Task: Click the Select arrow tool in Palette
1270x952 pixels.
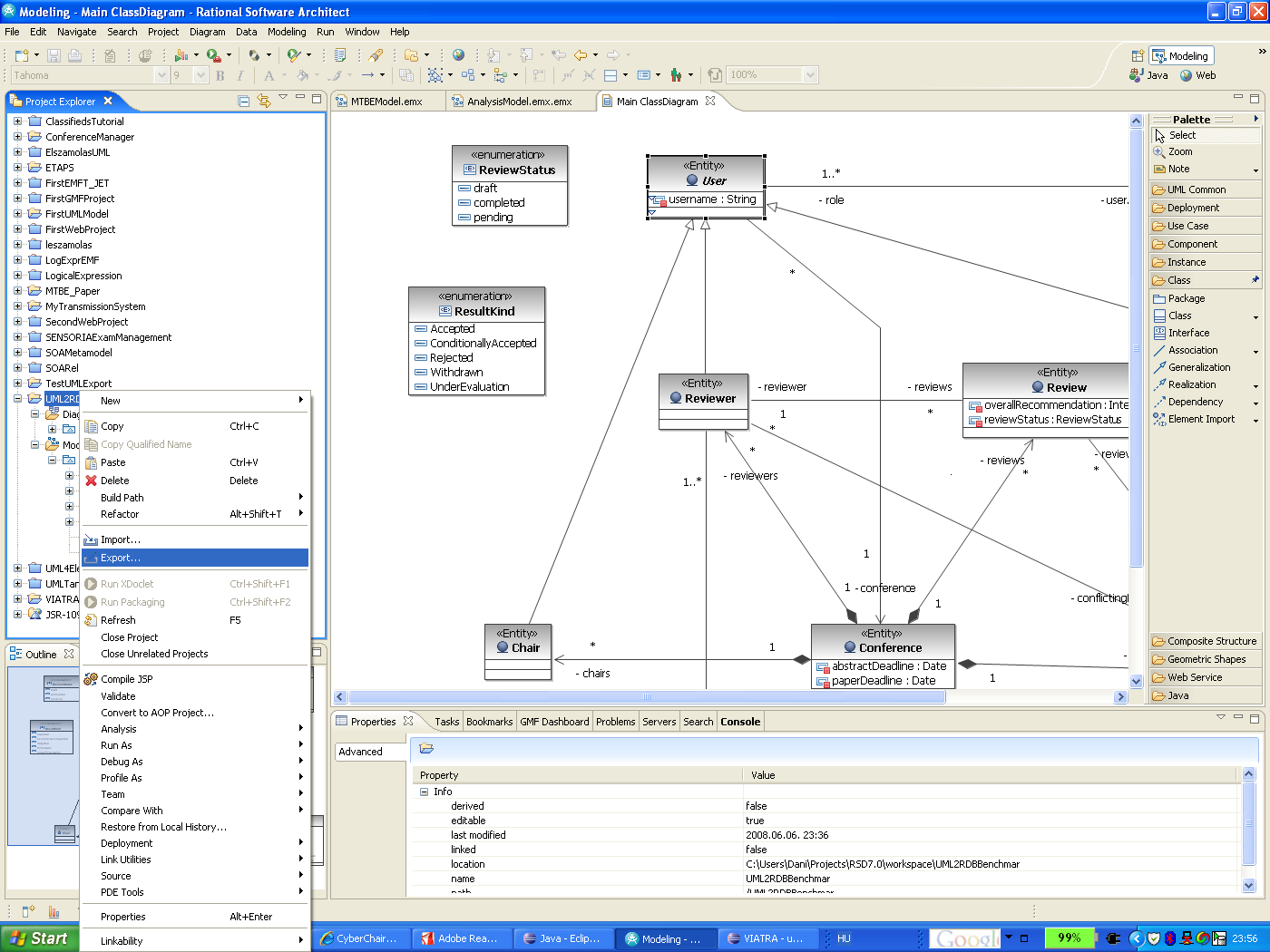Action: point(1206,135)
